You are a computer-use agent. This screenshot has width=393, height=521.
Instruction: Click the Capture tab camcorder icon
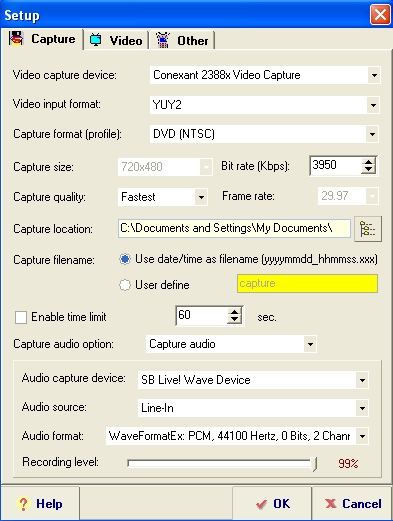(16, 39)
